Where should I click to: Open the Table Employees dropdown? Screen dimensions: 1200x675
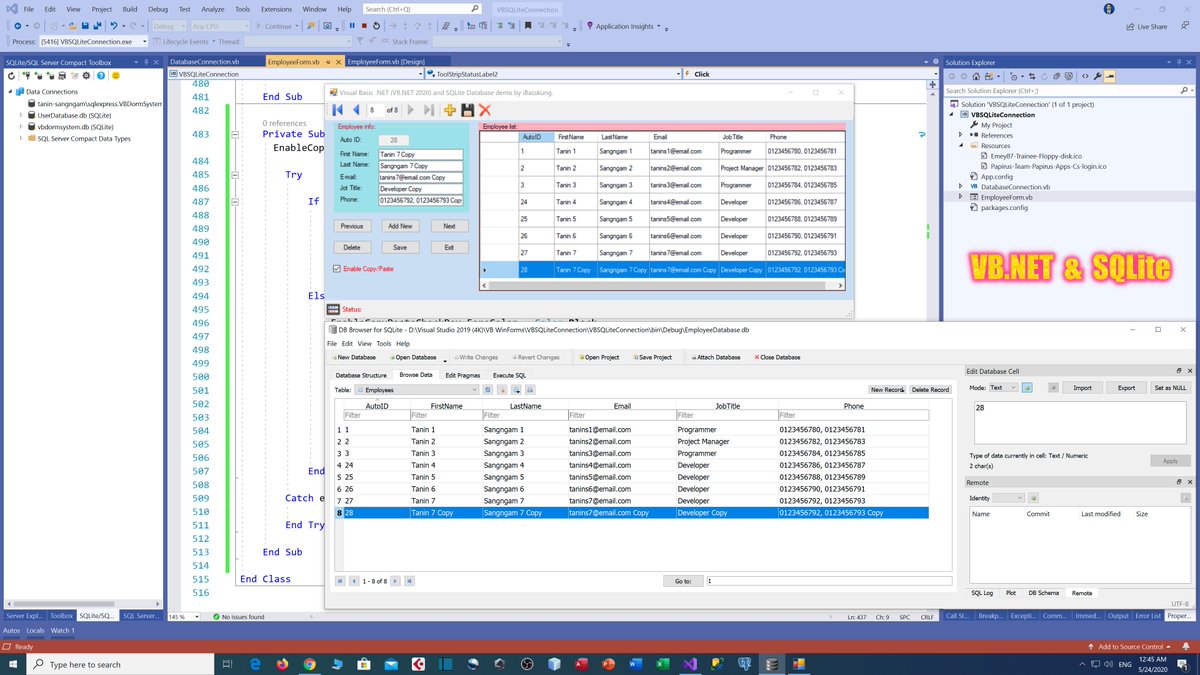416,389
